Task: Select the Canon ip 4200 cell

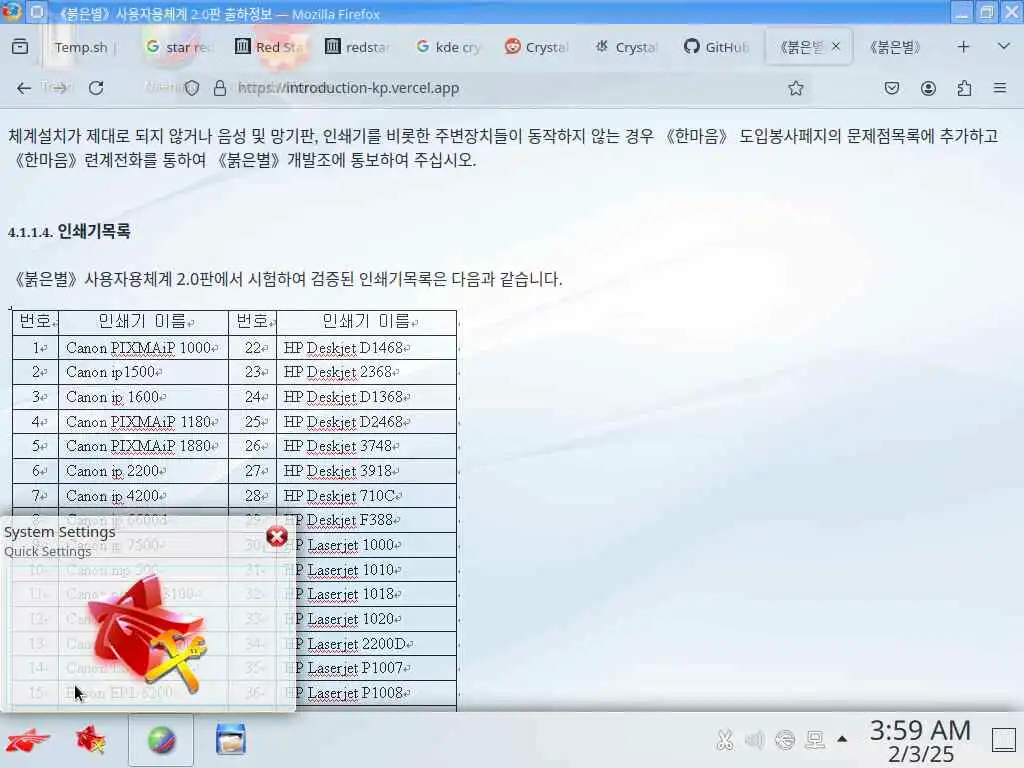Action: pos(144,496)
